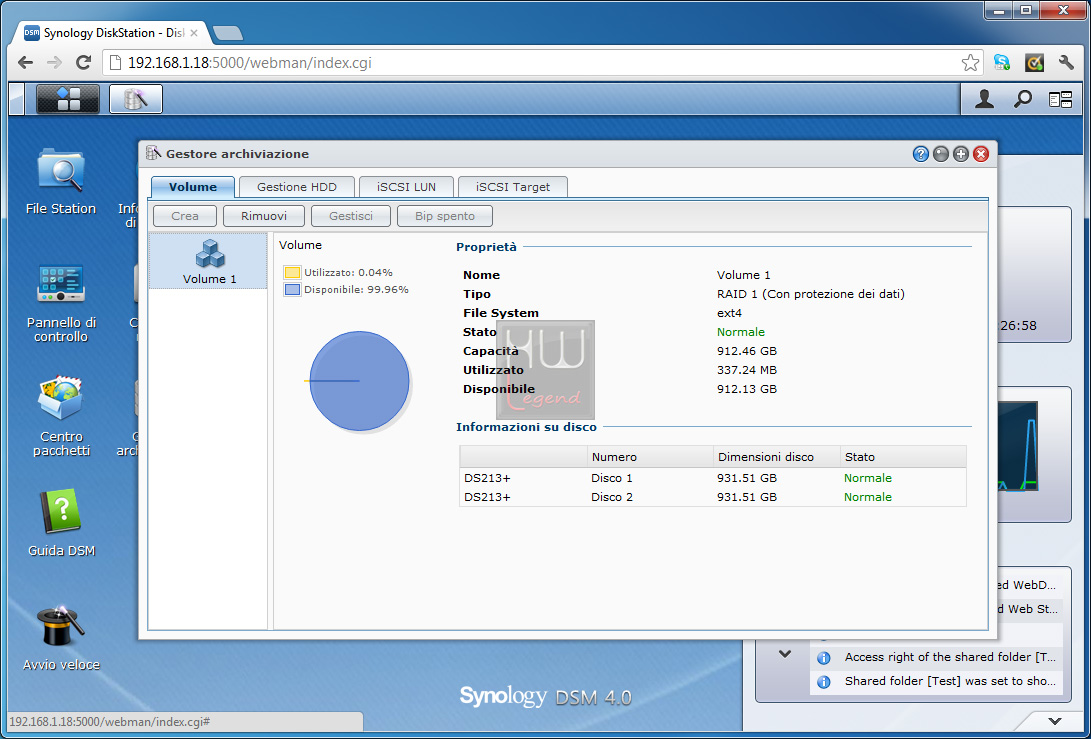Click the Gestisci button
The height and width of the screenshot is (739, 1091).
pyautogui.click(x=351, y=216)
